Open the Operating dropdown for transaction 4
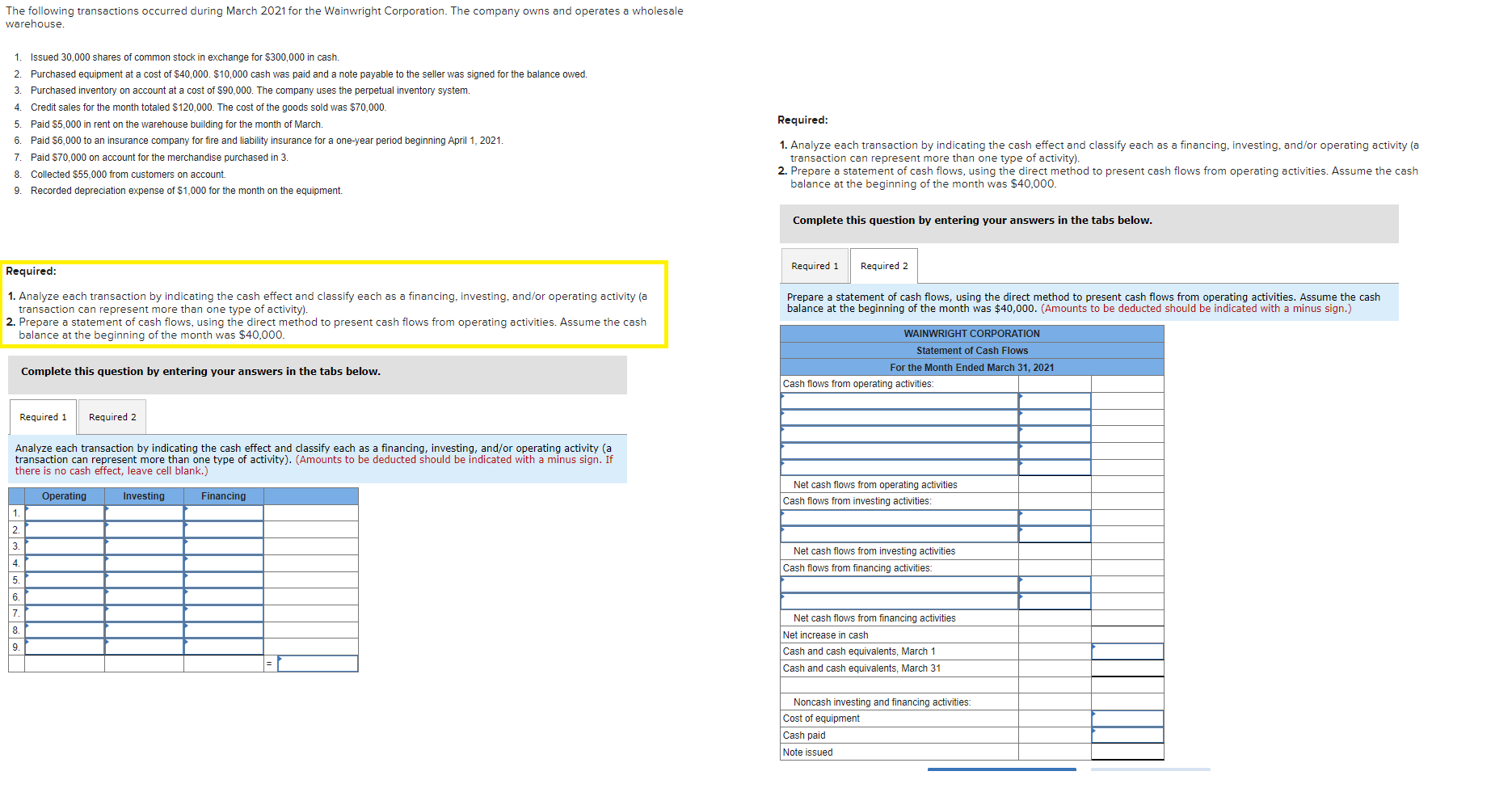Viewport: 1512px width, 805px height. 65,563
